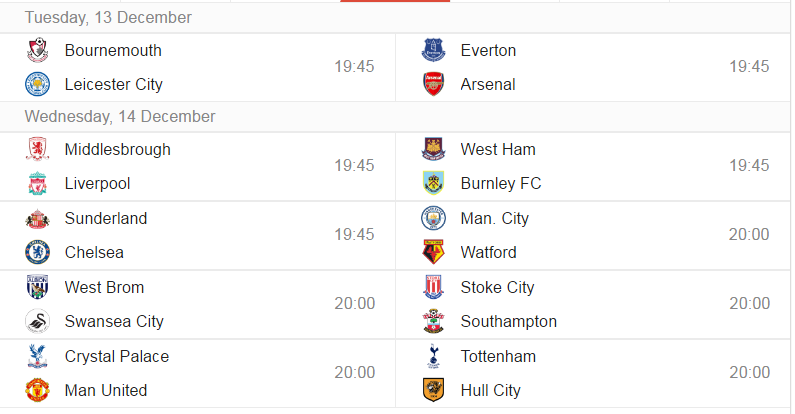This screenshot has height=414, width=795.
Task: Click the Liverpool club crest
Action: [38, 183]
